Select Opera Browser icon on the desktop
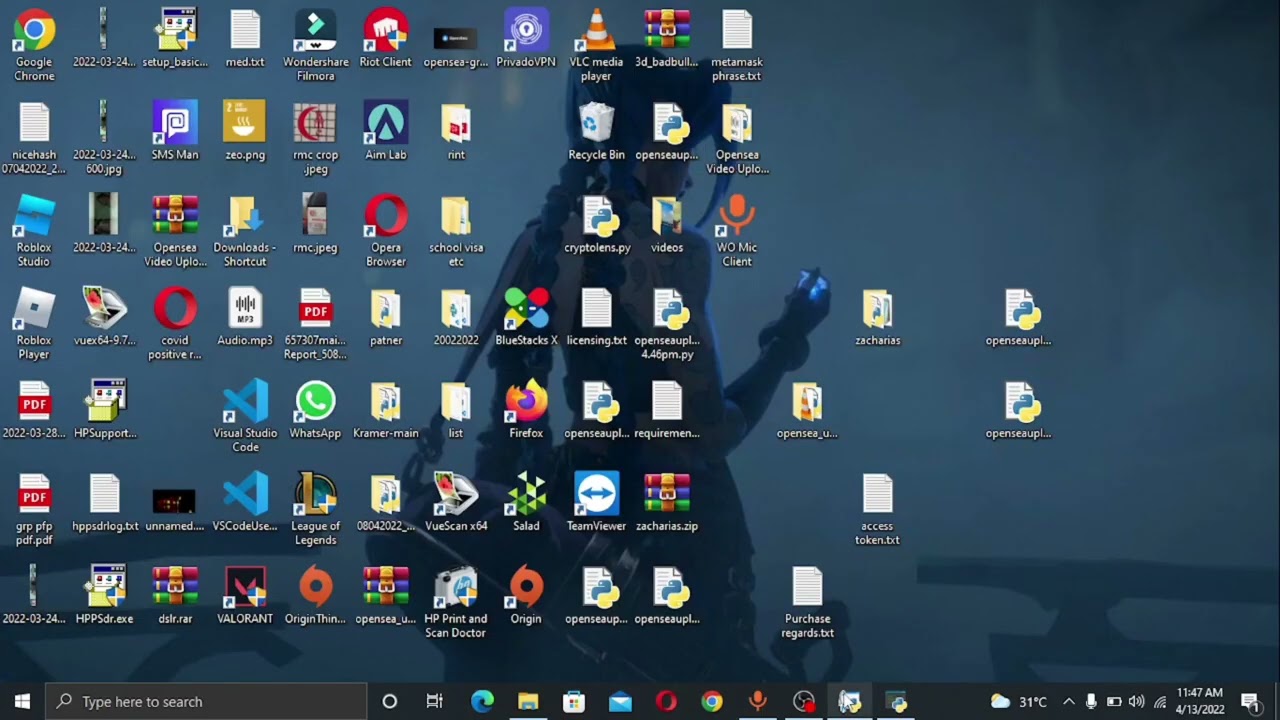This screenshot has height=720, width=1280. (x=386, y=231)
